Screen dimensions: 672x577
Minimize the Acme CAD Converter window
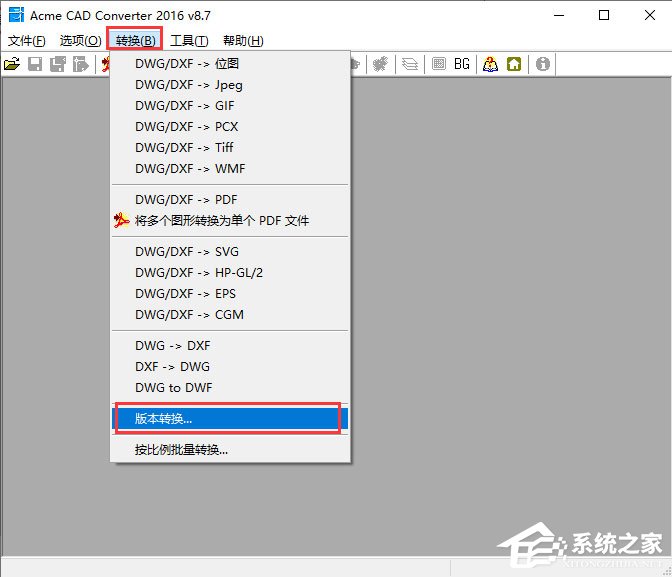tap(559, 15)
